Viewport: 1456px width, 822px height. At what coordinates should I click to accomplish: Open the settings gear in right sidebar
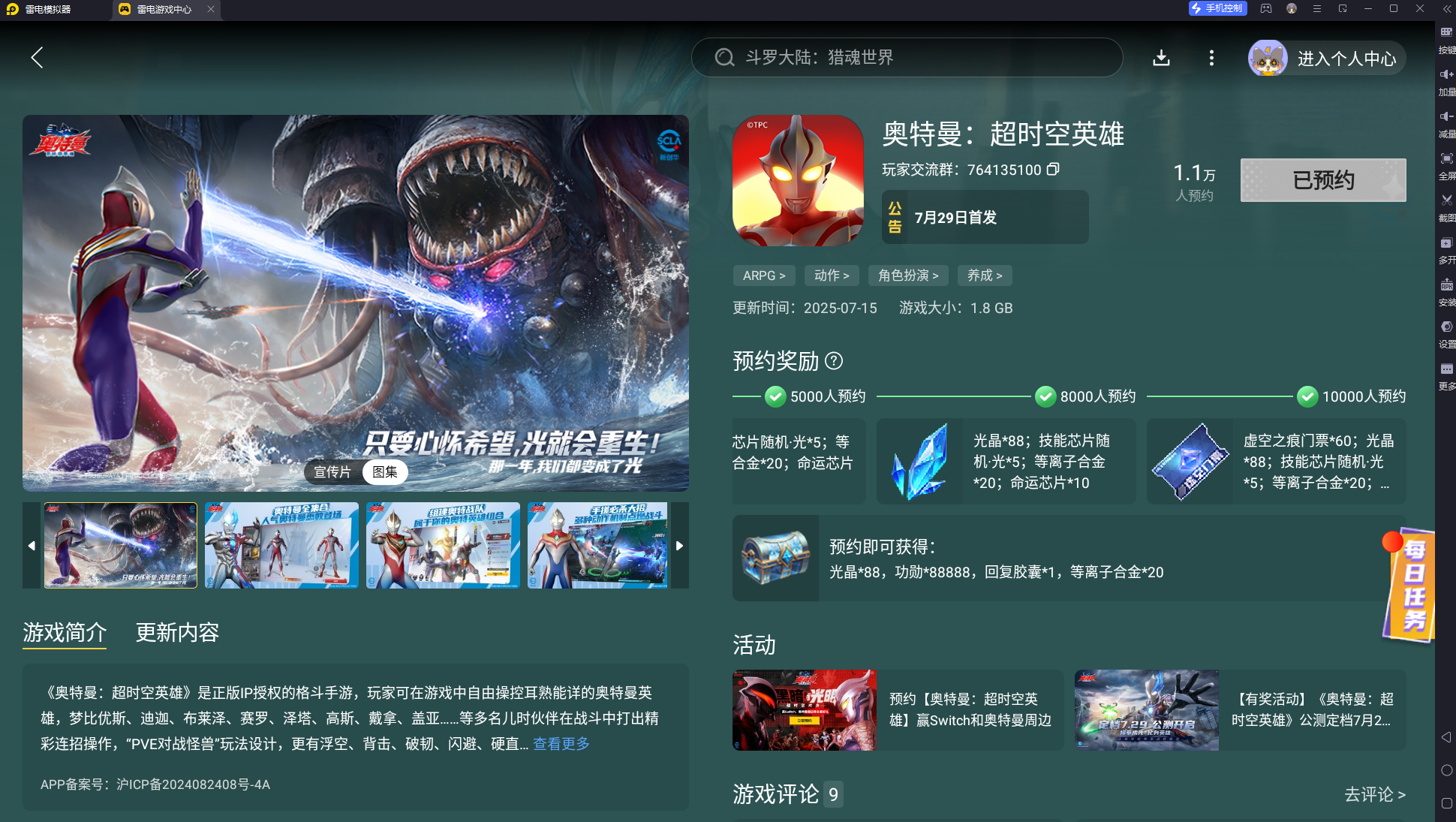pos(1445,327)
